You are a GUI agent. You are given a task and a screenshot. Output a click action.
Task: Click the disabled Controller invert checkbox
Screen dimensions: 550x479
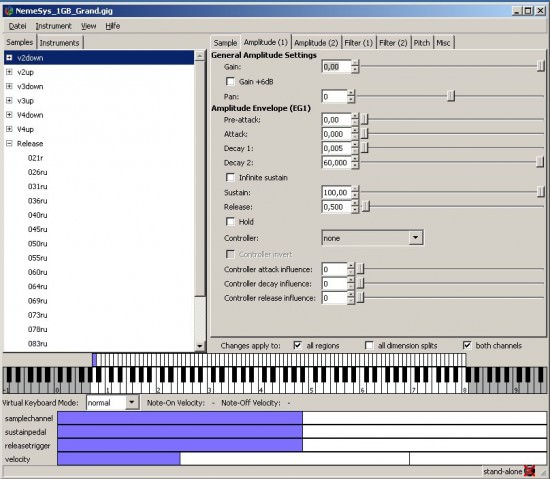(230, 254)
